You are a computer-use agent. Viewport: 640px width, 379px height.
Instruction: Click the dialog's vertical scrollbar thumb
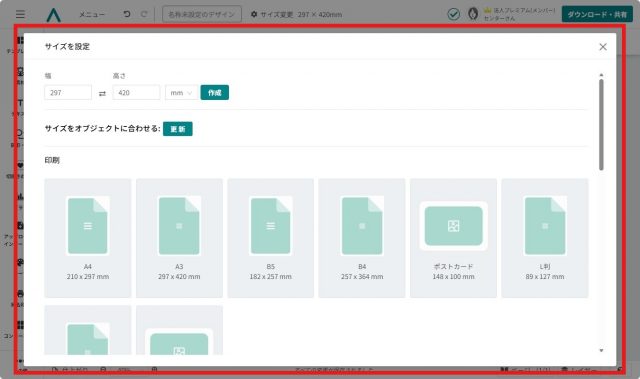pos(601,124)
